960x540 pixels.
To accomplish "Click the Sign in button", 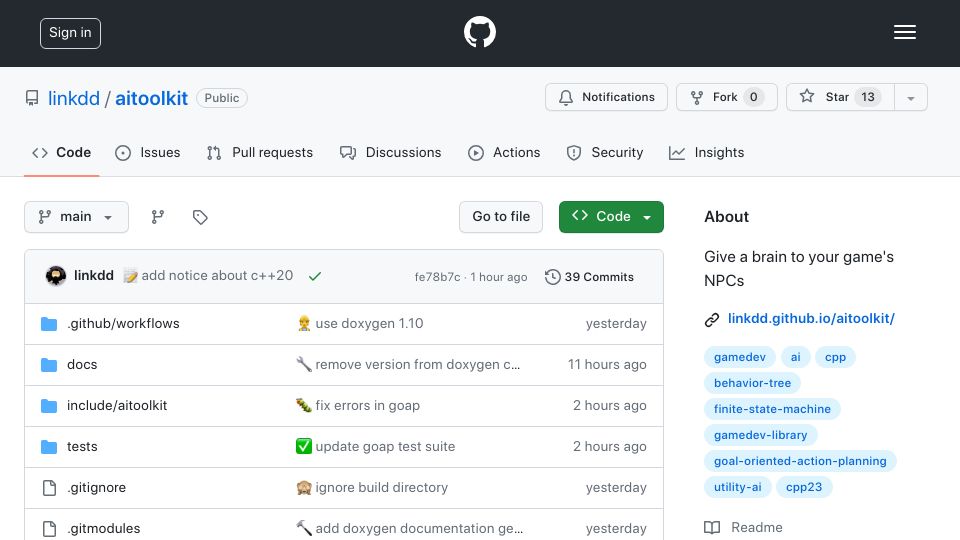I will pos(70,33).
